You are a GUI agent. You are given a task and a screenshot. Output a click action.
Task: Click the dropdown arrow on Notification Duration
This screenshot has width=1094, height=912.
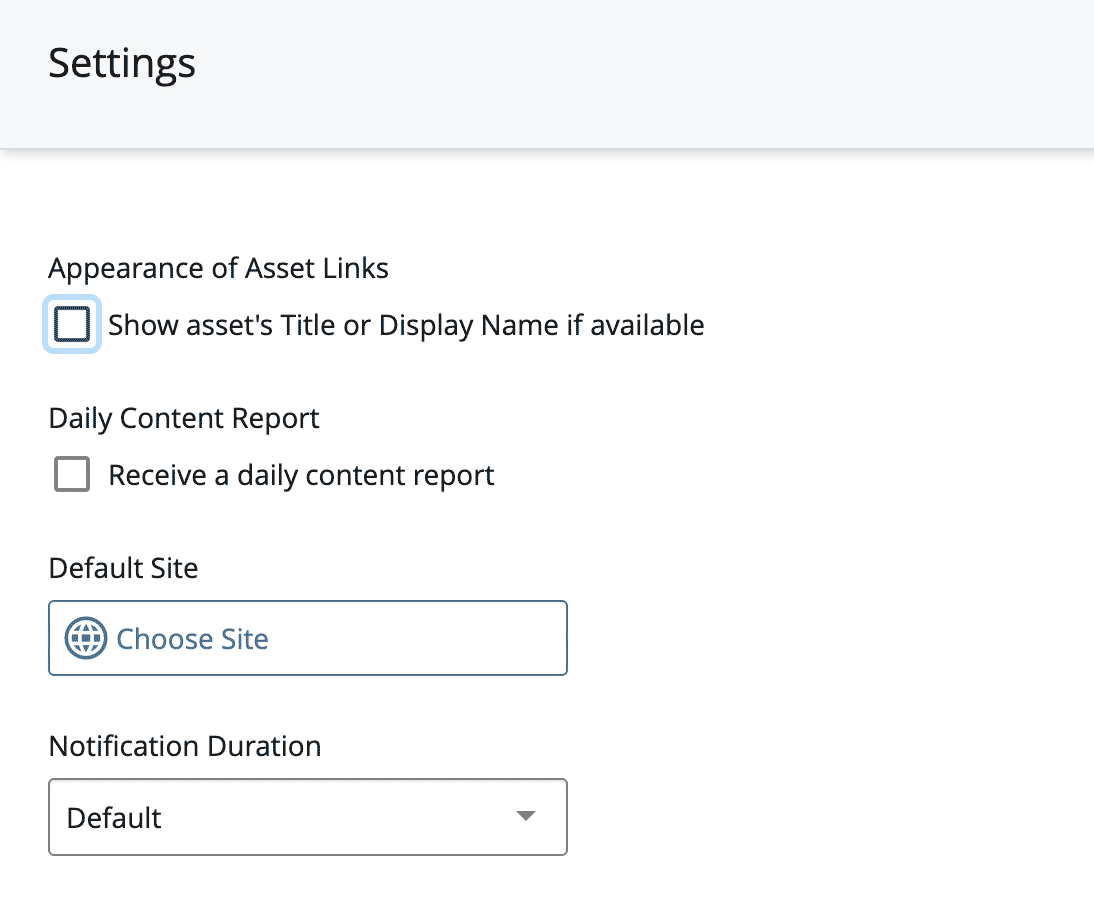click(525, 817)
